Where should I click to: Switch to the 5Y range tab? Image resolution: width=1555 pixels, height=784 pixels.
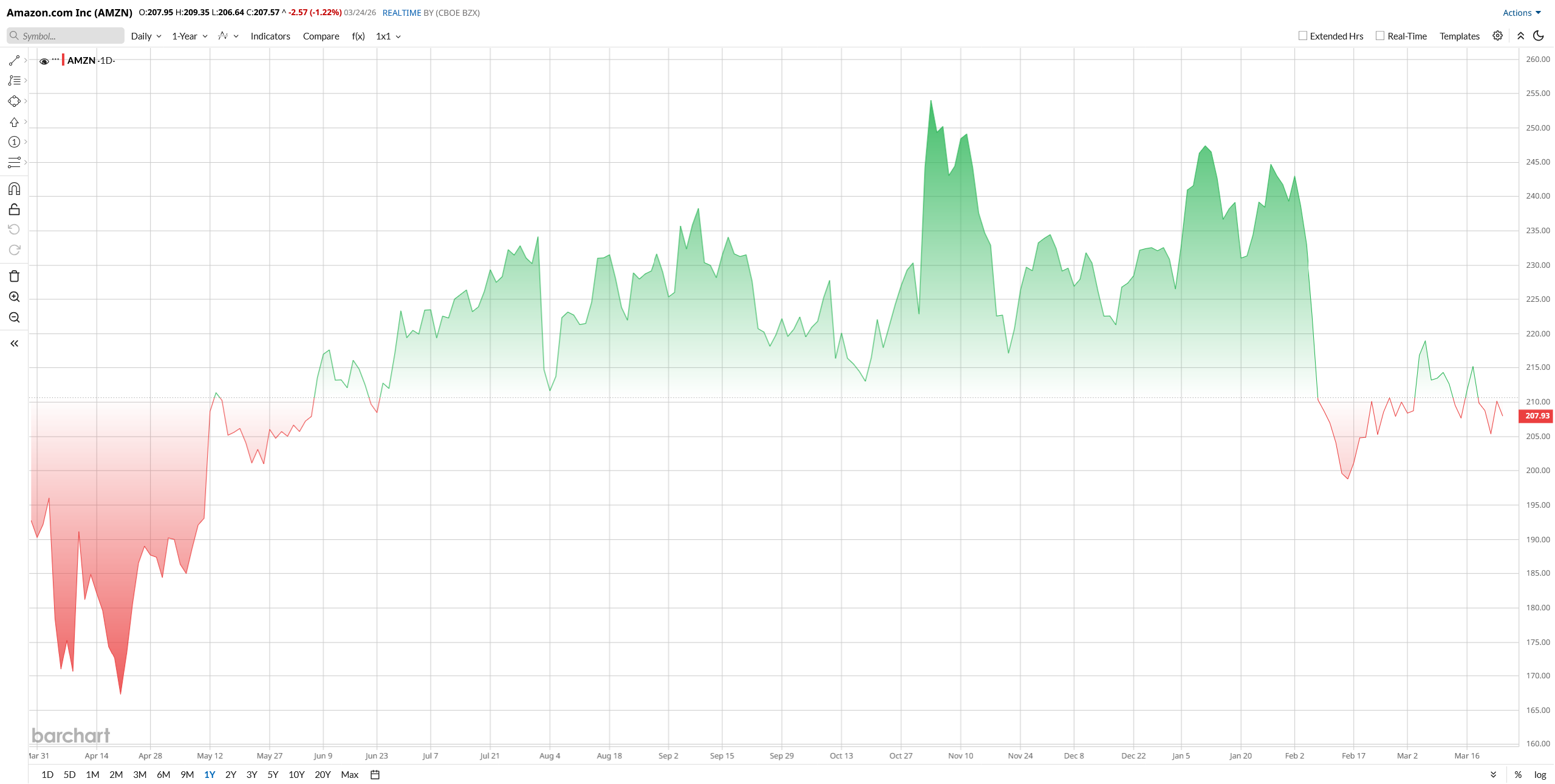[273, 775]
